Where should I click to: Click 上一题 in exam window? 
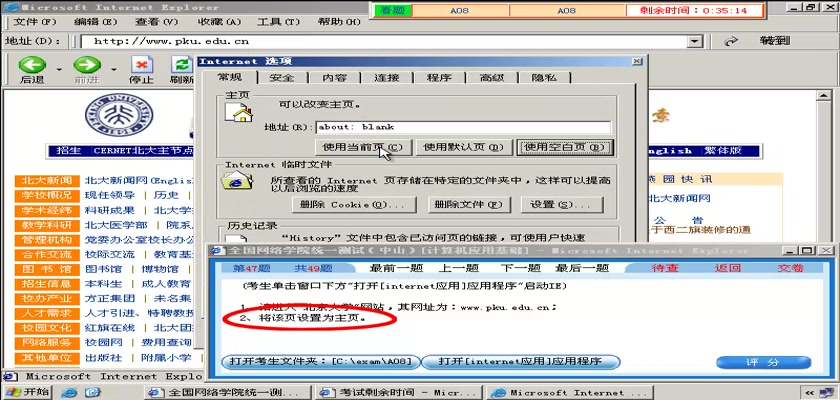459,268
